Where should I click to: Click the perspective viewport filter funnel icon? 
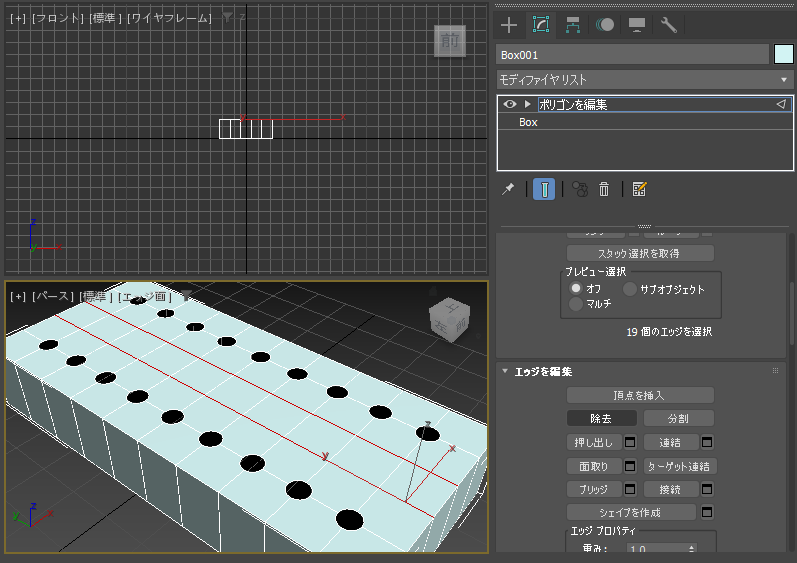[x=187, y=296]
